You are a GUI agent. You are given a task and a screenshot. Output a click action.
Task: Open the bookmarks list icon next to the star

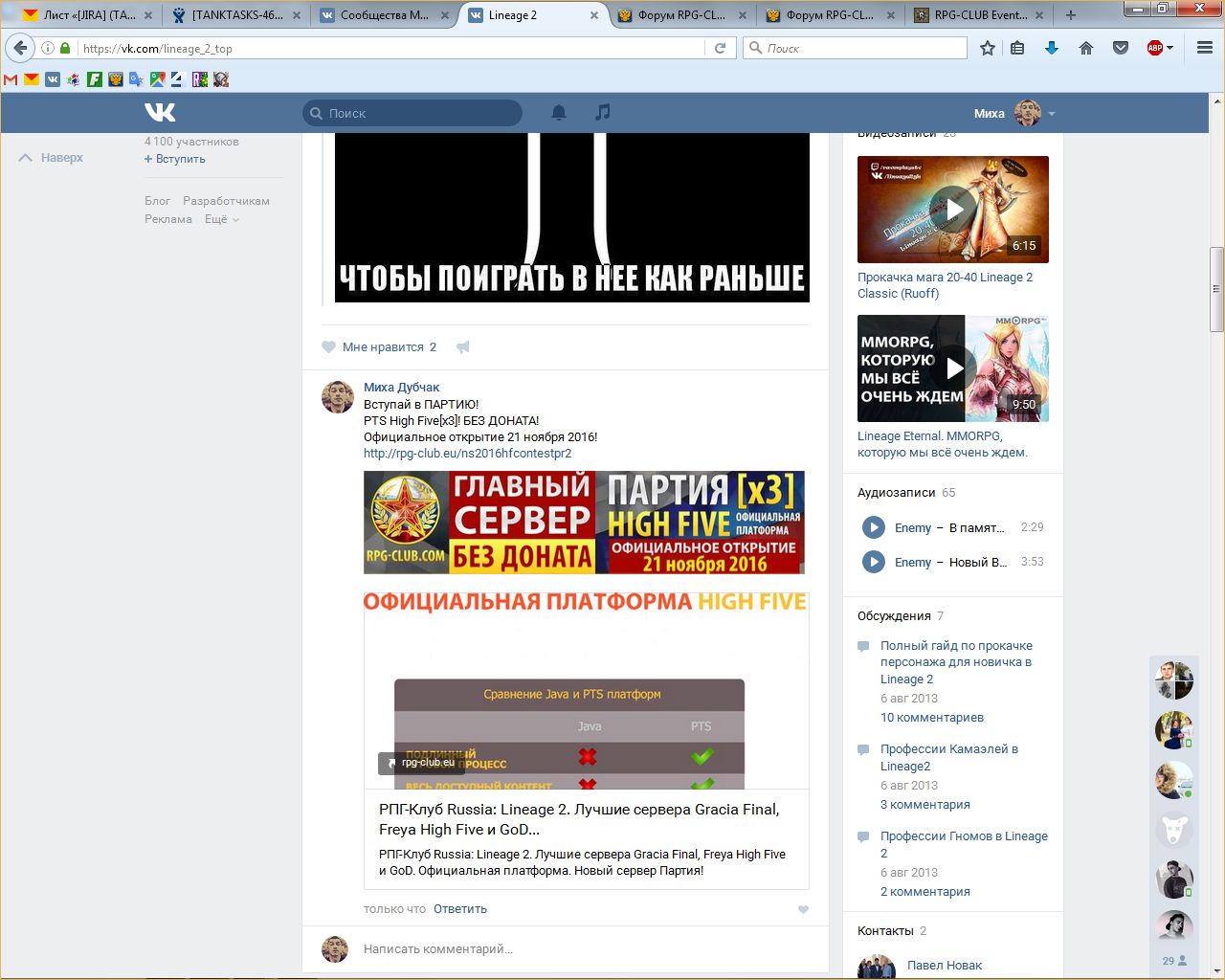click(1017, 48)
